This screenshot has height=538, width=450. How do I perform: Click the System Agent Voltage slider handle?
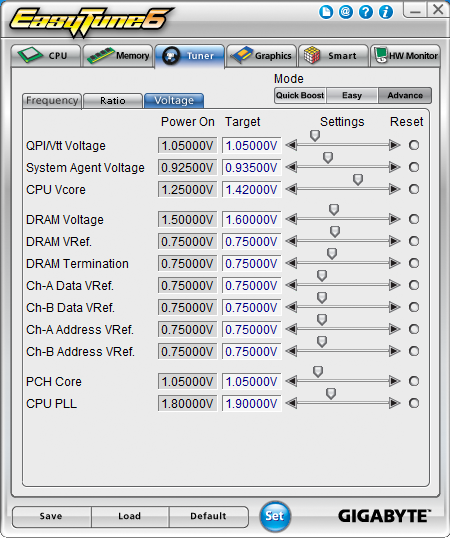[328, 157]
